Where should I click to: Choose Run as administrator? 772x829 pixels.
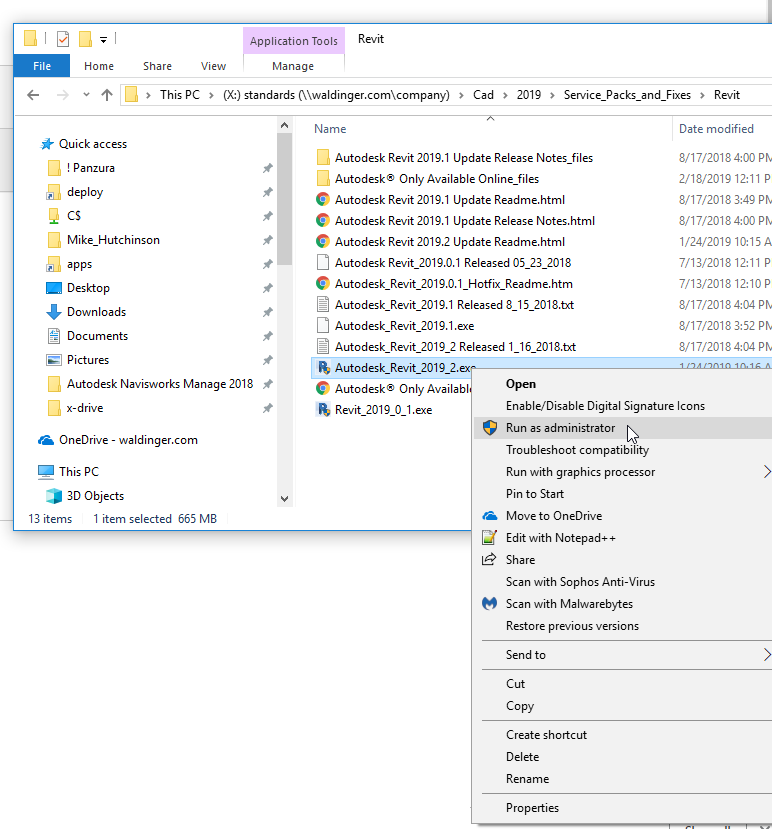(x=622, y=428)
